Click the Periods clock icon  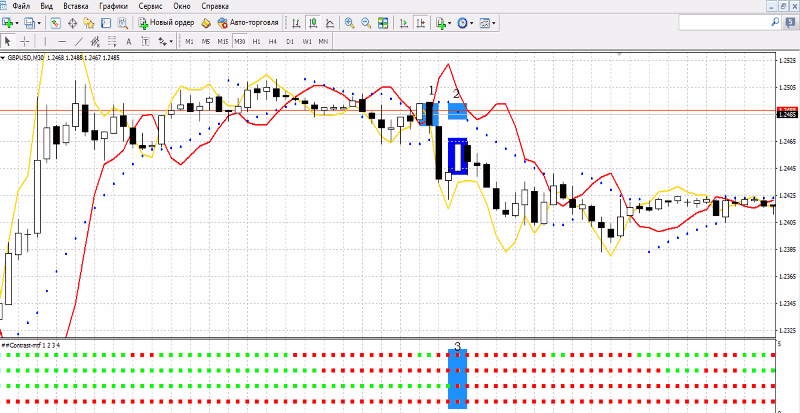463,23
